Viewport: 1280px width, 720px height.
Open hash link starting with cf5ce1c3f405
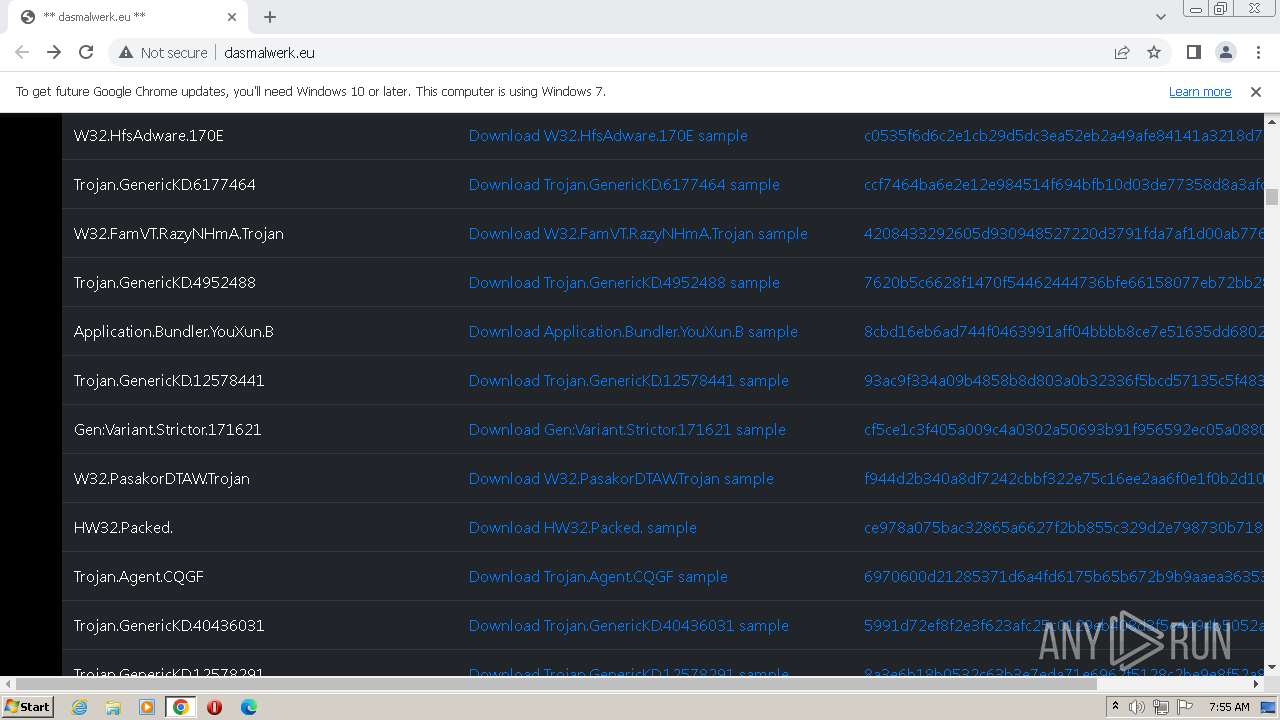click(1064, 429)
